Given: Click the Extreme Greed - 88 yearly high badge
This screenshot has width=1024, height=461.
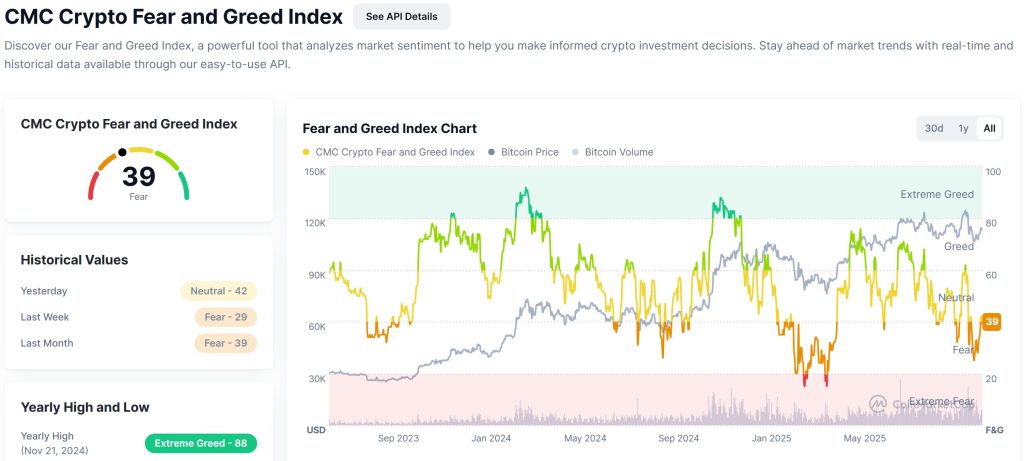Looking at the screenshot, I should pyautogui.click(x=200, y=443).
